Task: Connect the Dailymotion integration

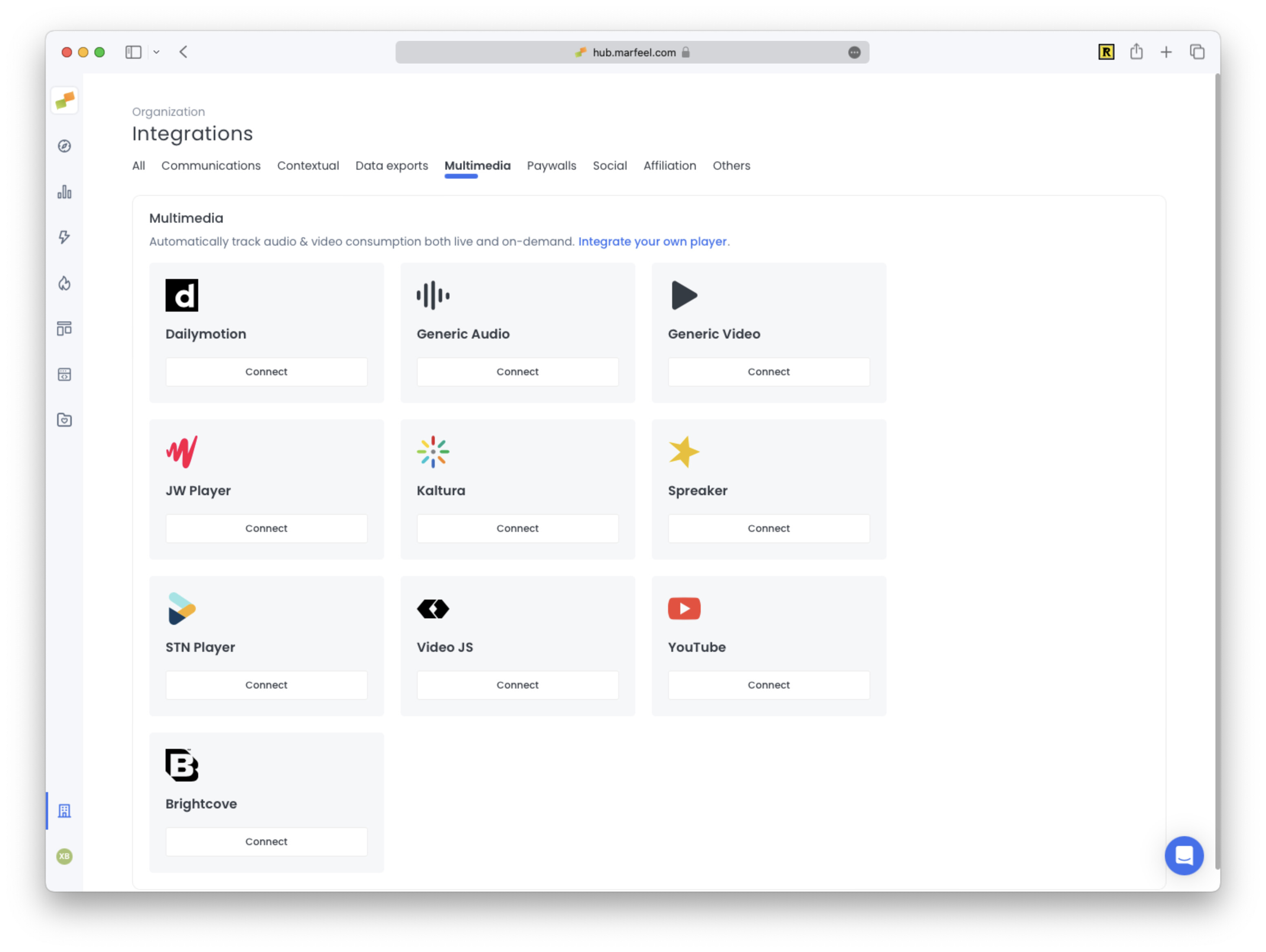Action: point(266,372)
